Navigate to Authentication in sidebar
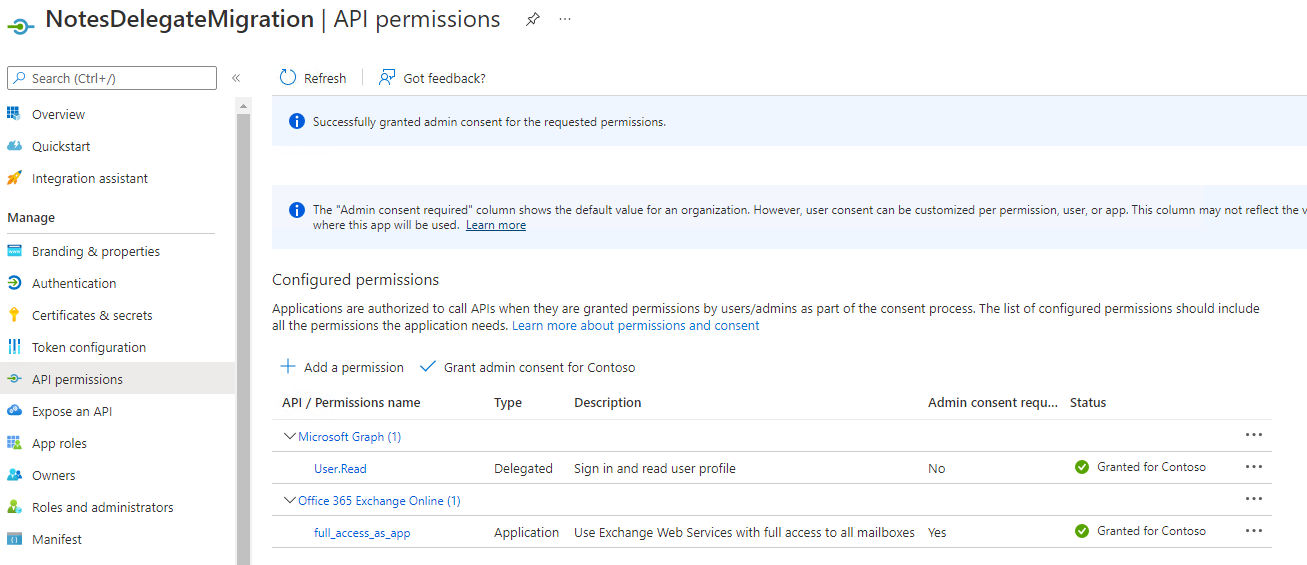This screenshot has height=565, width=1307. point(74,283)
